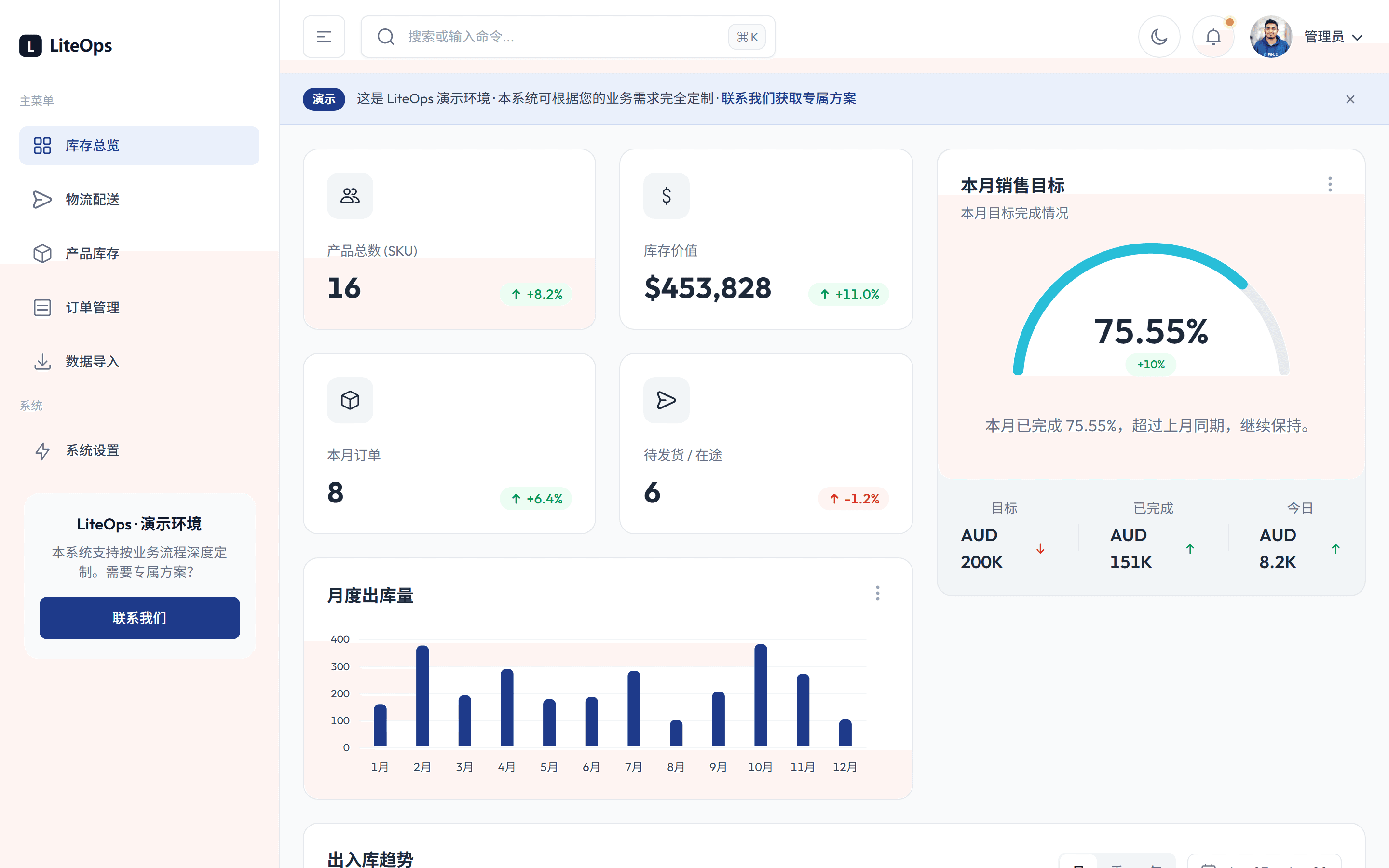Viewport: 1389px width, 868px height.
Task: Click the search magnifier icon
Action: 385,36
